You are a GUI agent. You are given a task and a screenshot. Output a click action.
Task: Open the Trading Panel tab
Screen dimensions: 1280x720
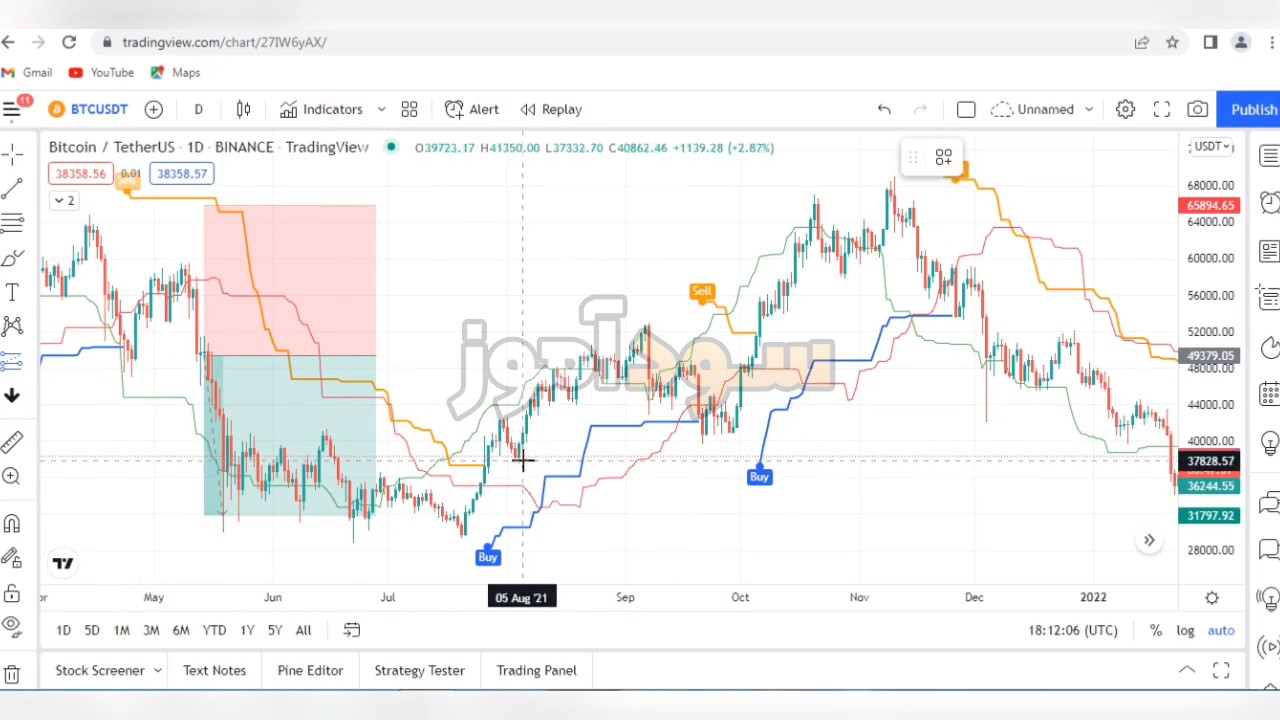(536, 670)
